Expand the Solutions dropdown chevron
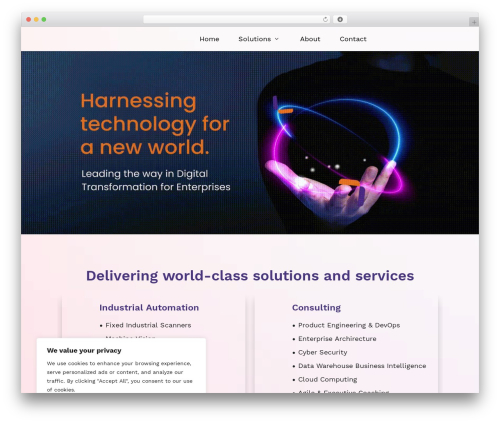The height and width of the screenshot is (423, 500). pyautogui.click(x=277, y=39)
